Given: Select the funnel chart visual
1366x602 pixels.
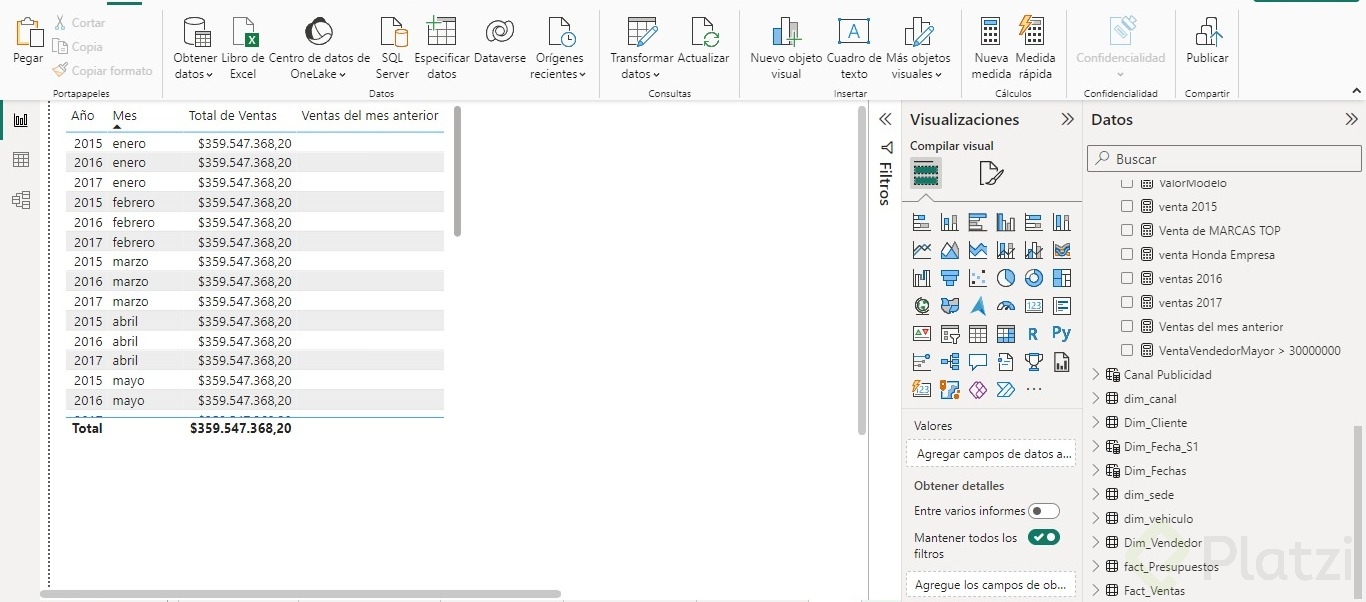Looking at the screenshot, I should (950, 278).
